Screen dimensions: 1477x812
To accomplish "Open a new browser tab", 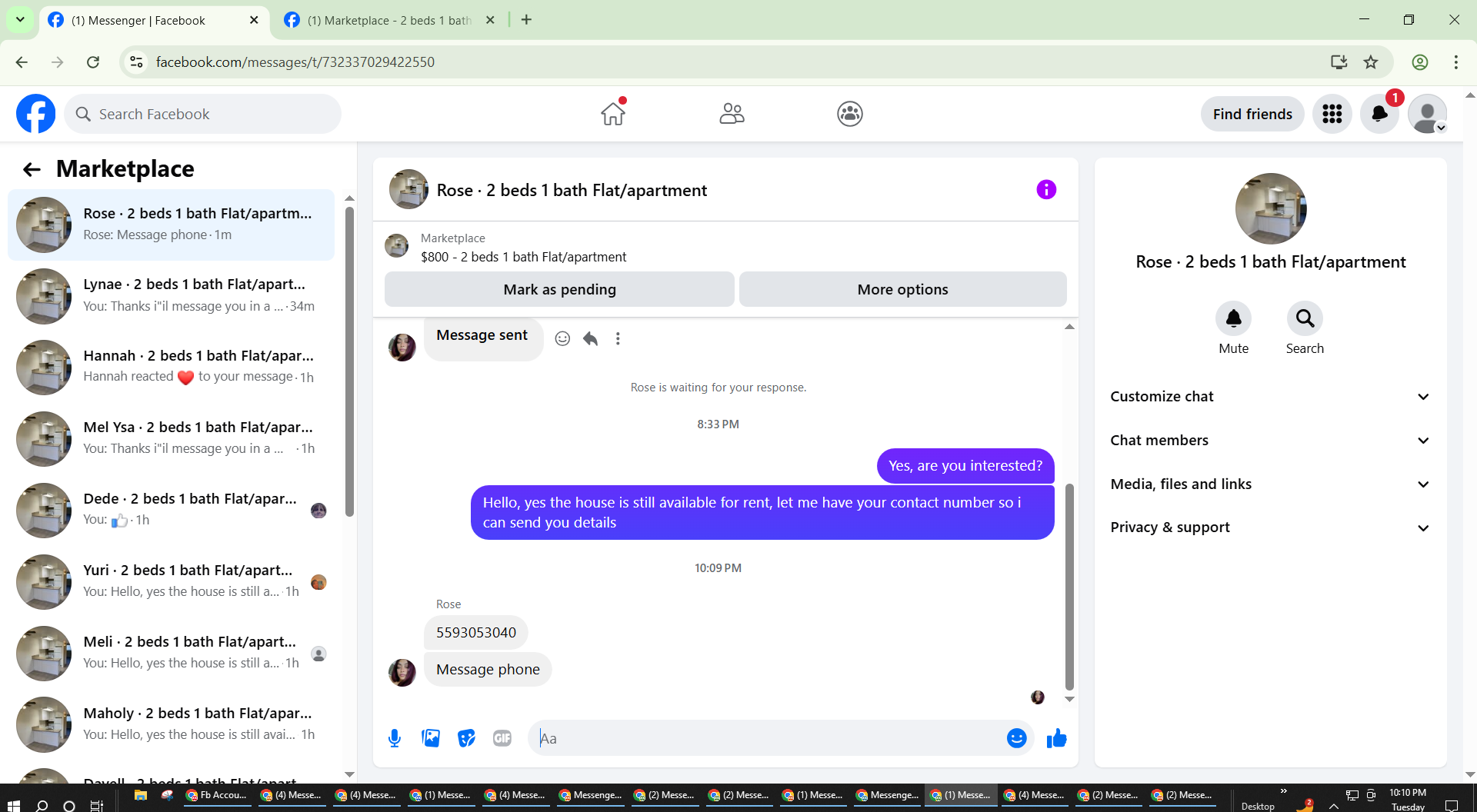I will (x=526, y=20).
